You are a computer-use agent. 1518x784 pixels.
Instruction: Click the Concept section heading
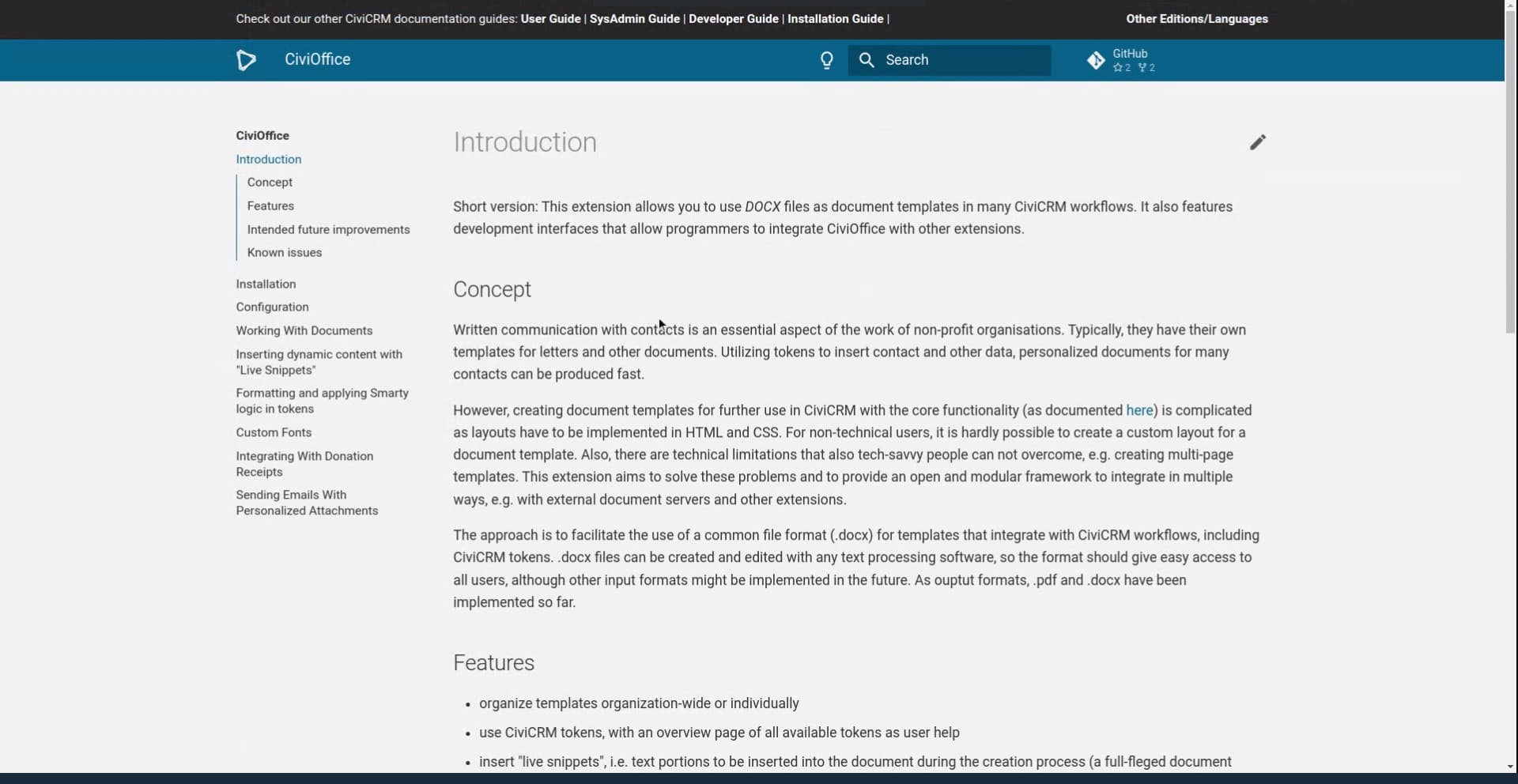[x=492, y=289]
